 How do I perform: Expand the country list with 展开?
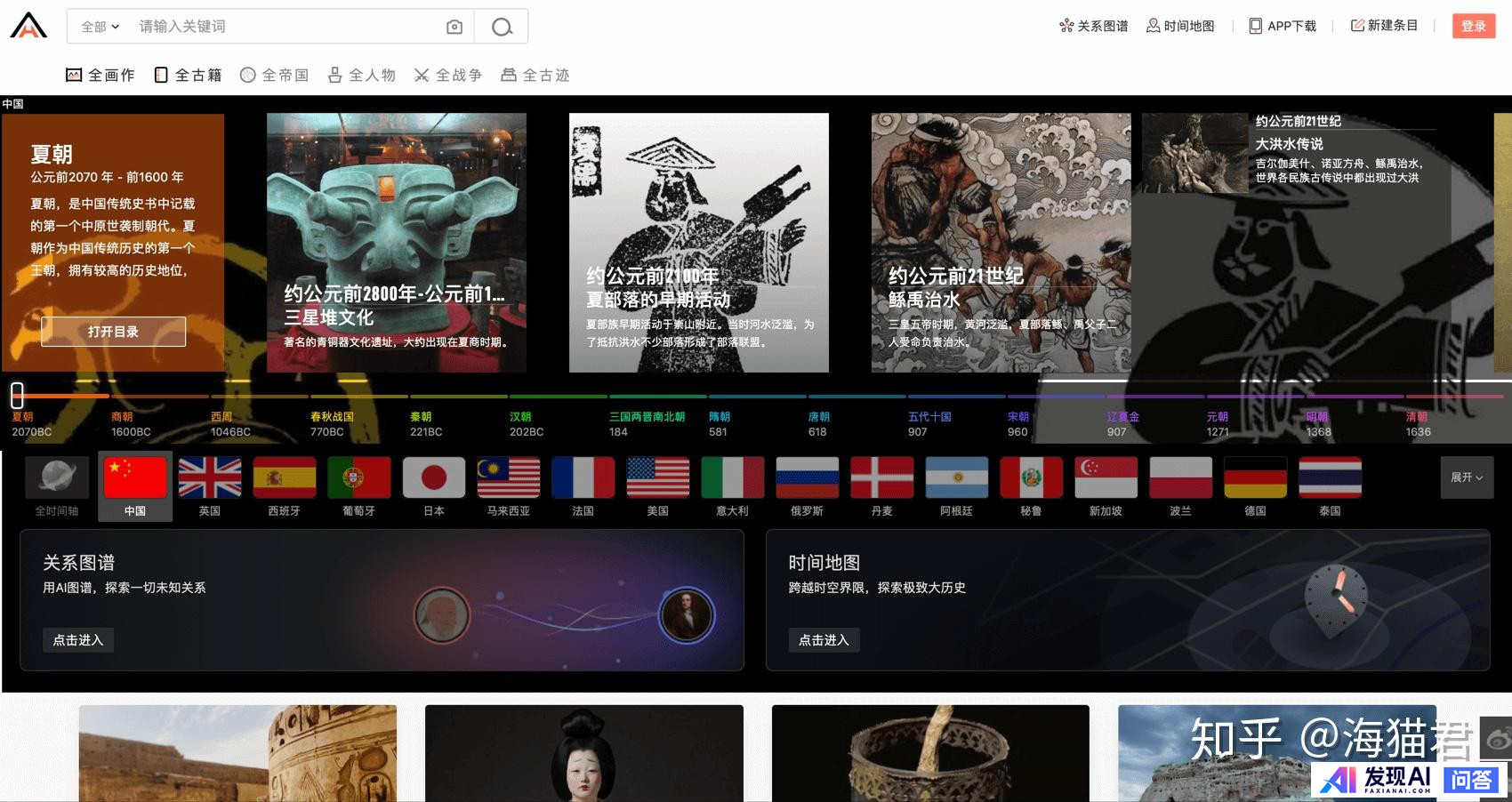tap(1466, 477)
